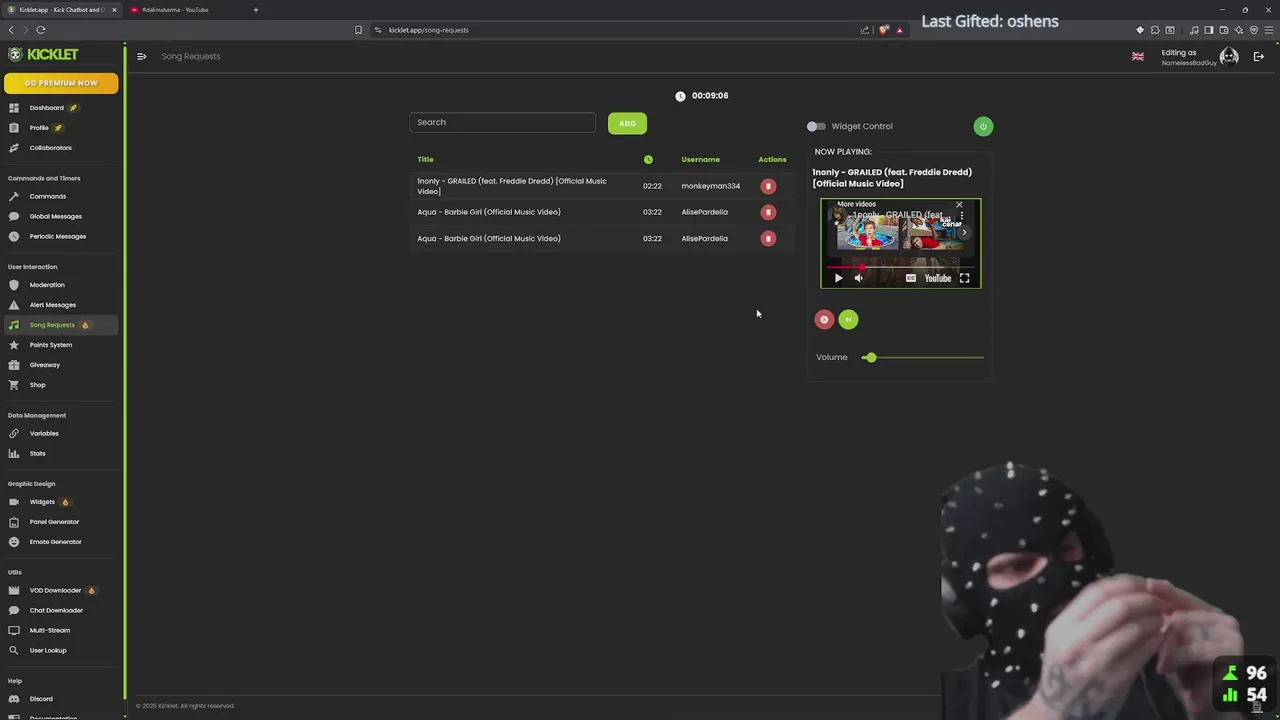The width and height of the screenshot is (1280, 720).
Task: Show next suggested videos arrow
Action: (964, 232)
